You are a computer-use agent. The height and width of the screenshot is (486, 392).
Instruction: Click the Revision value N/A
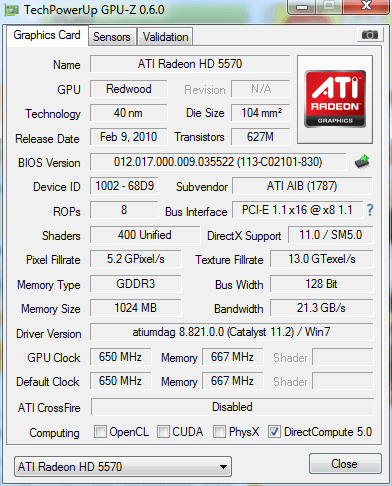[261, 89]
